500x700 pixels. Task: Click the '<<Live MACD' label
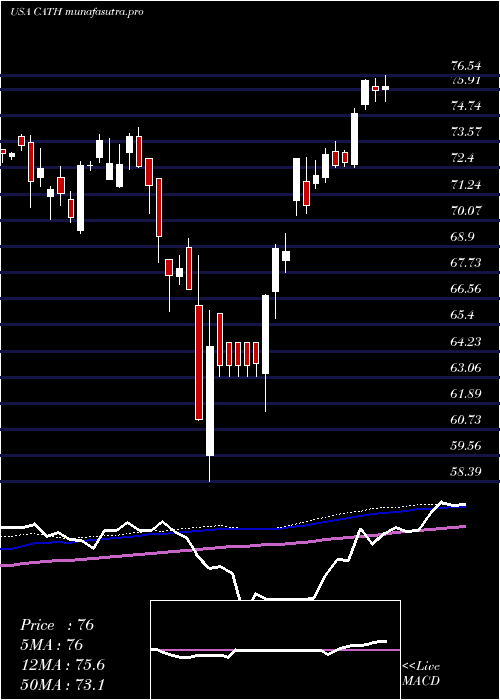[x=421, y=673]
